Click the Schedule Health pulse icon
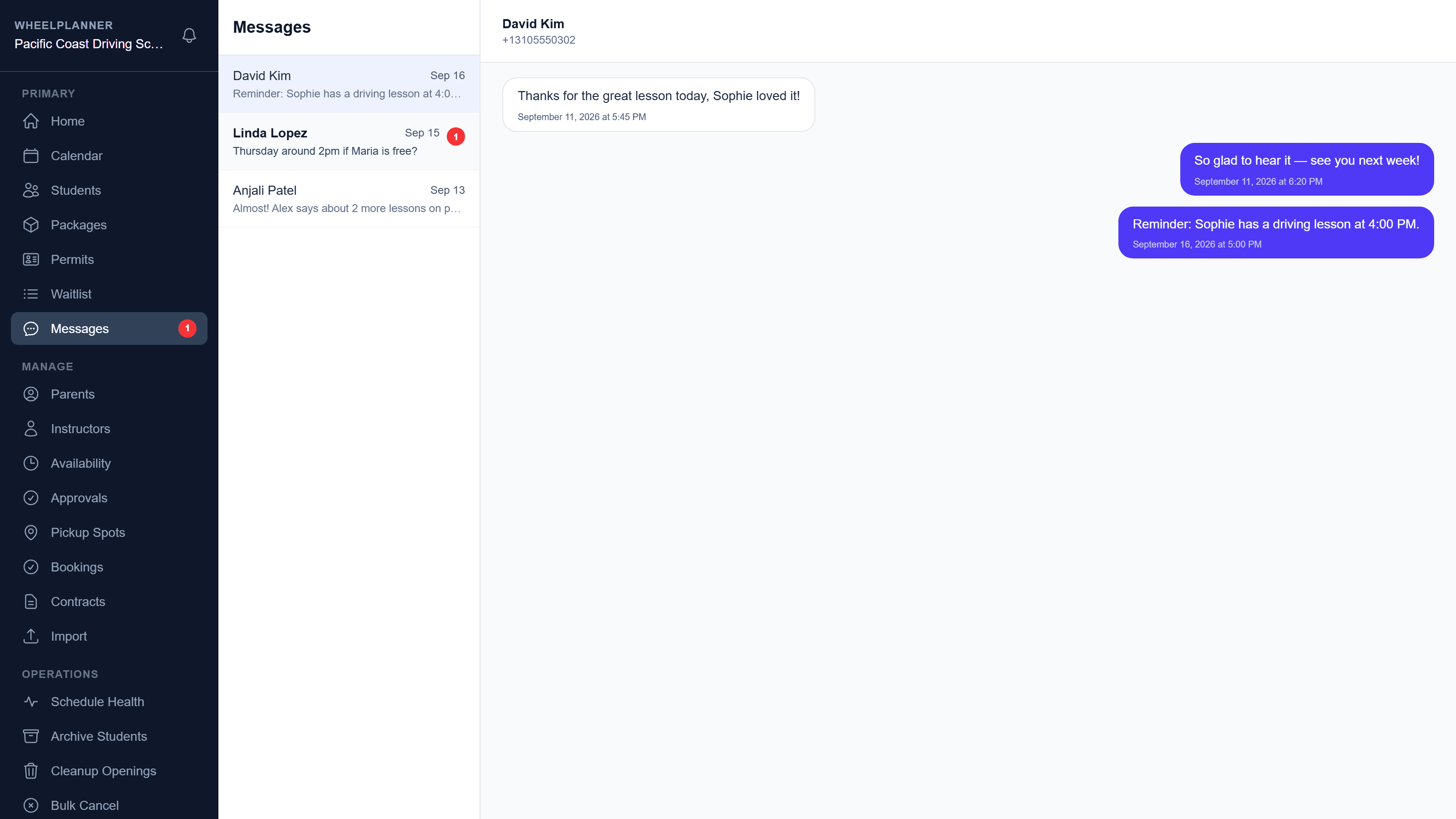 (x=30, y=702)
